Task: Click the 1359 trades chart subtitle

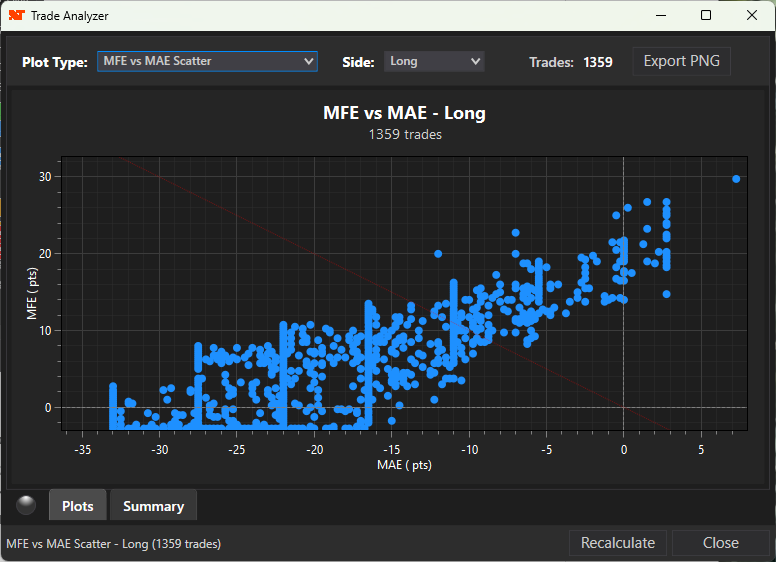Action: click(405, 134)
